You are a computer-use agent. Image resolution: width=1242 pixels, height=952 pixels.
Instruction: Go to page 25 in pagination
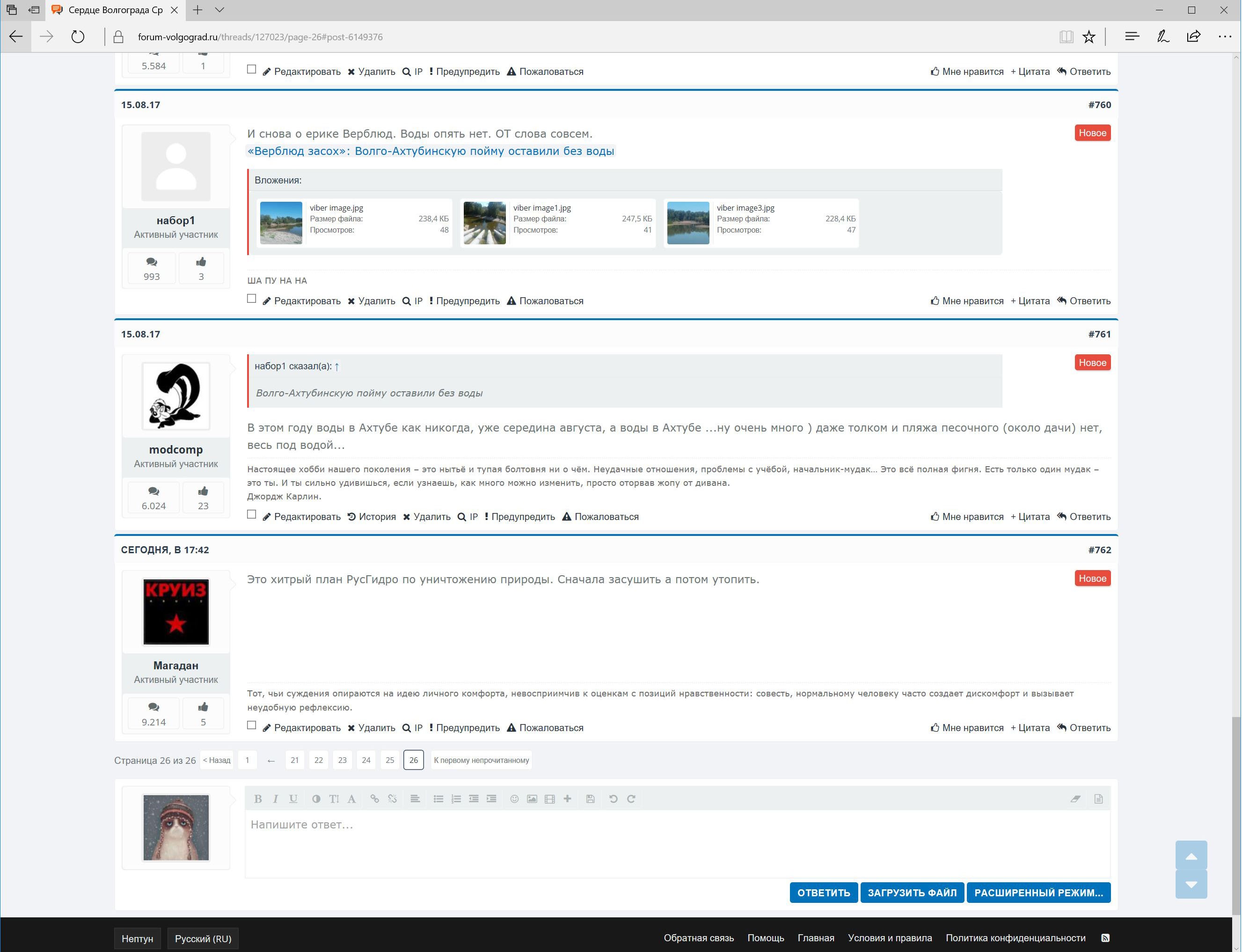[x=390, y=761]
